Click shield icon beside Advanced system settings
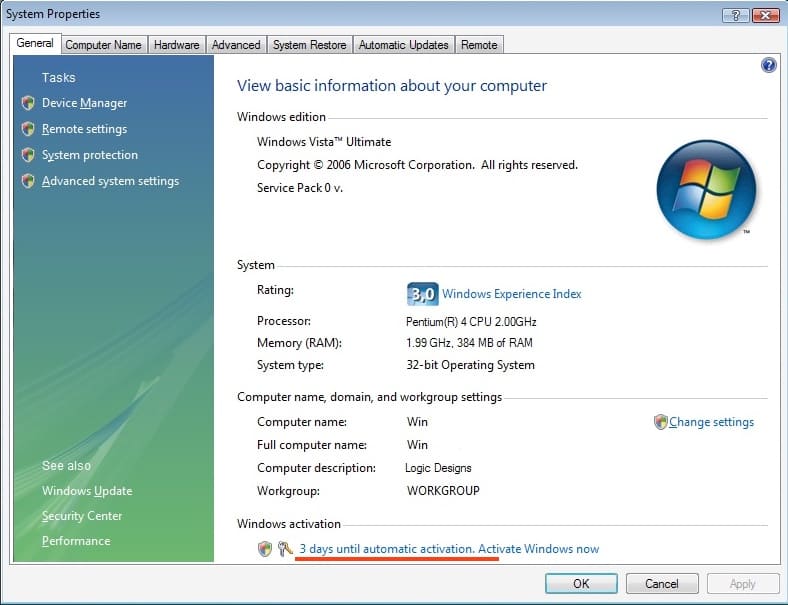This screenshot has width=788, height=605. [x=28, y=181]
